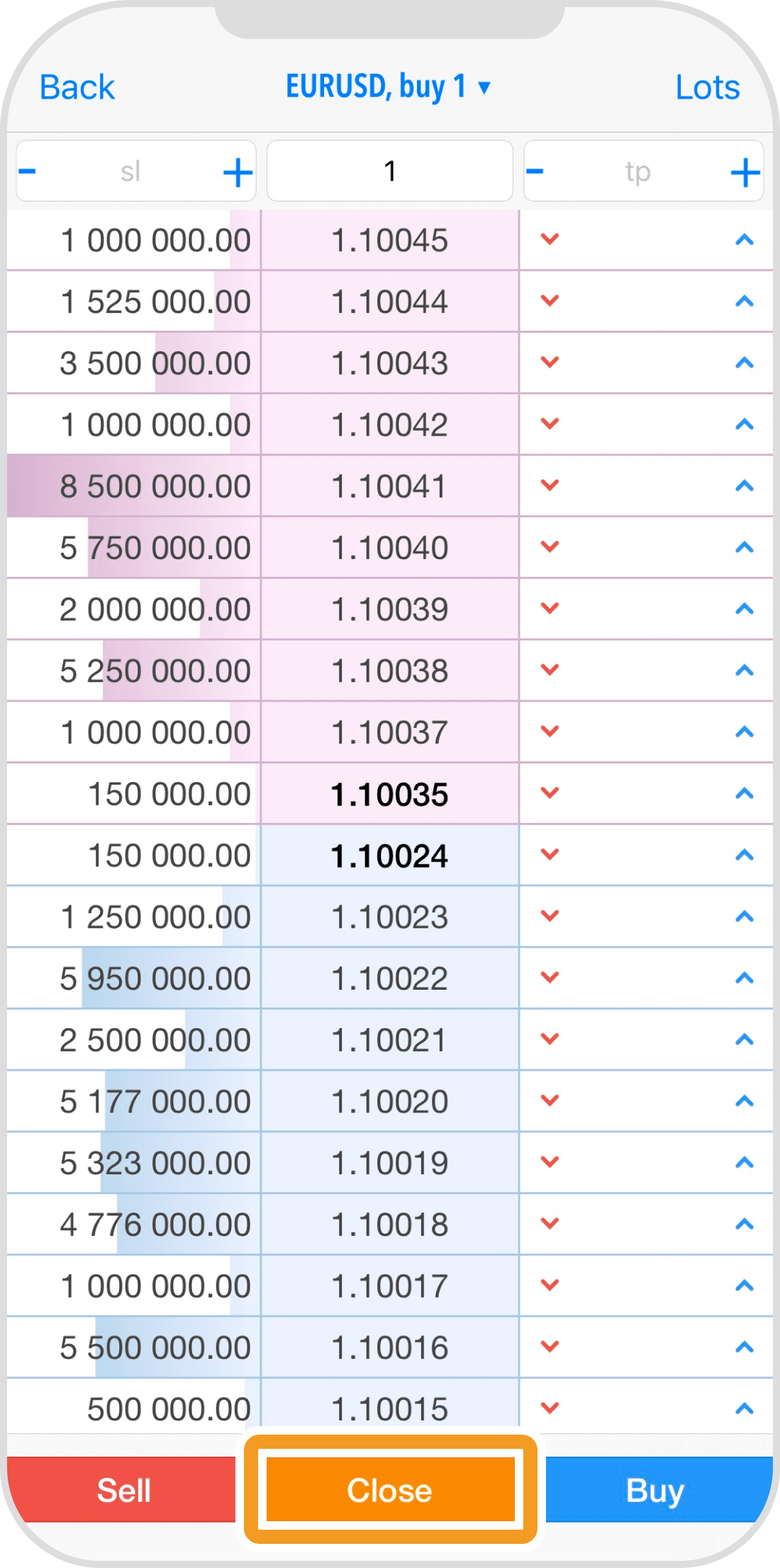The image size is (780, 1568).
Task: Tap blue up arrow beside price 1.10022
Action: click(744, 978)
